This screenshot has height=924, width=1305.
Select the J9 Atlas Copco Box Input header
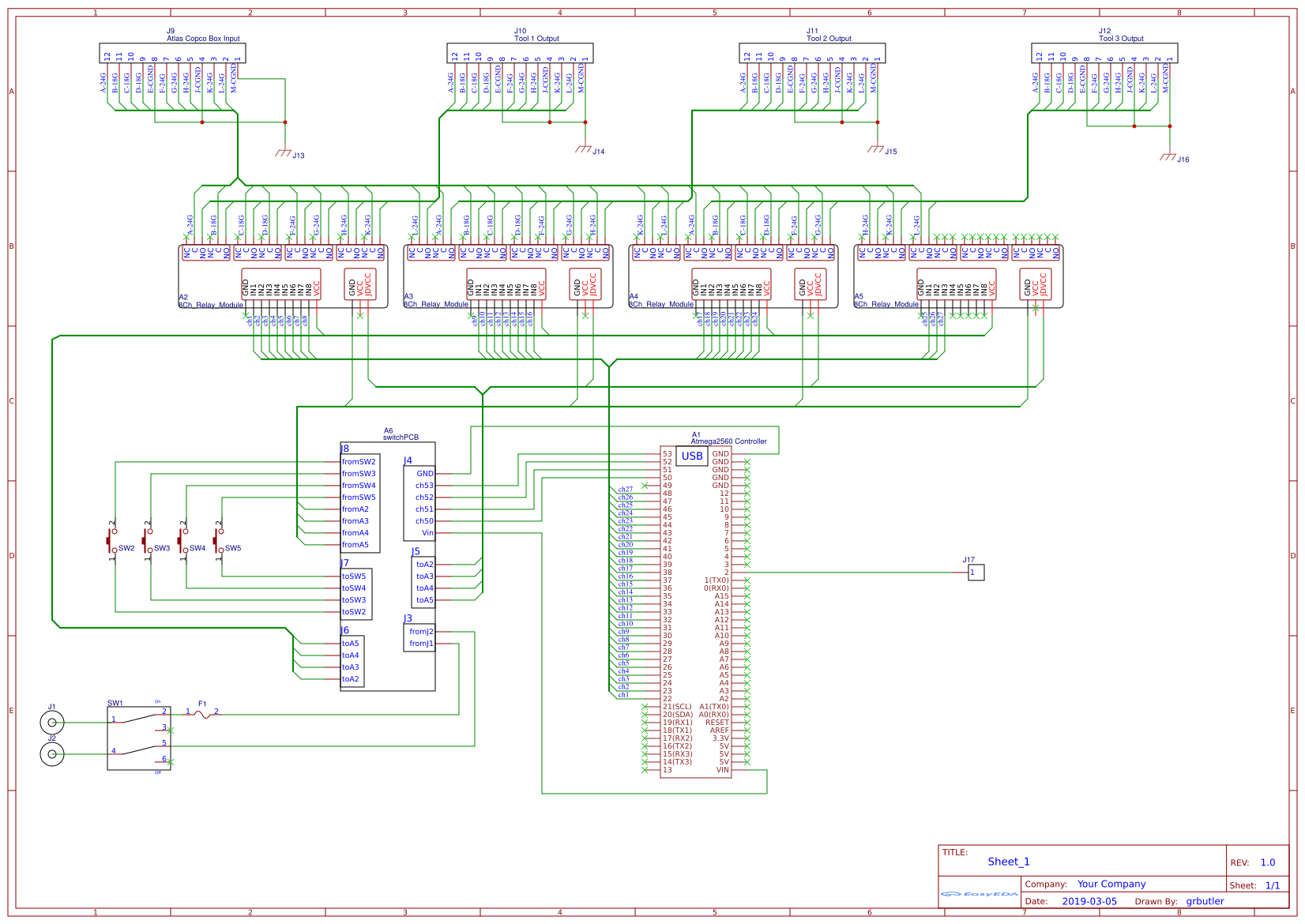point(172,53)
